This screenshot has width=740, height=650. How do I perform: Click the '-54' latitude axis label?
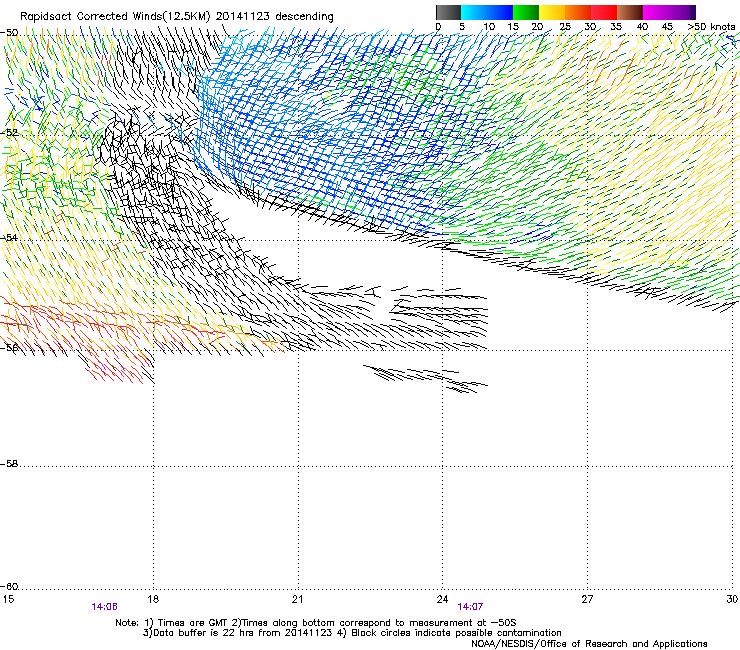(9, 237)
